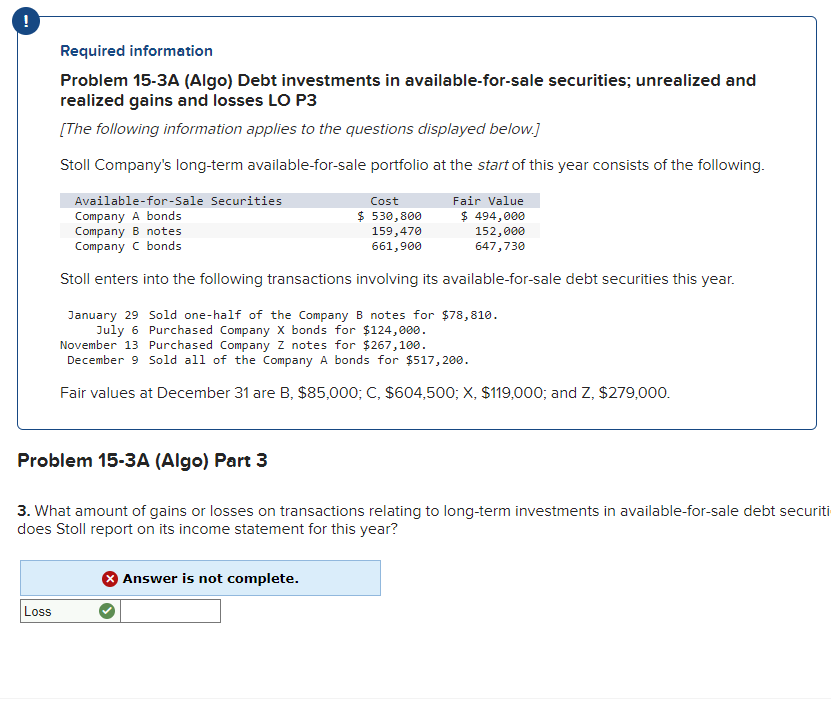Click the 'Required information' heading

click(136, 51)
